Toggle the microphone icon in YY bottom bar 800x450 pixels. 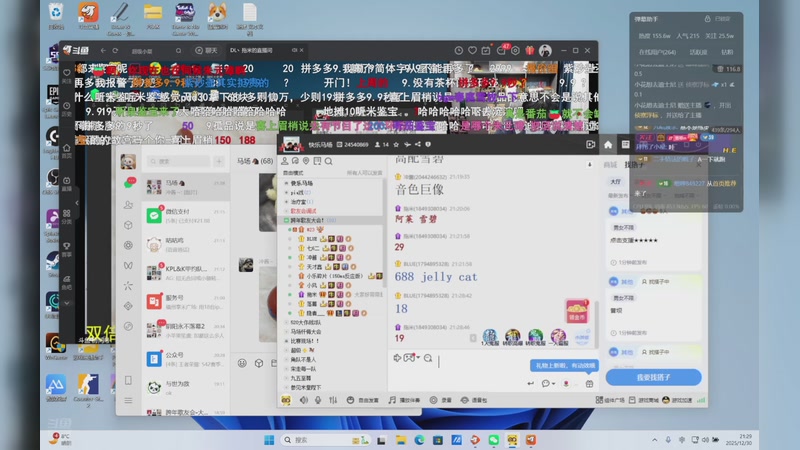click(318, 400)
